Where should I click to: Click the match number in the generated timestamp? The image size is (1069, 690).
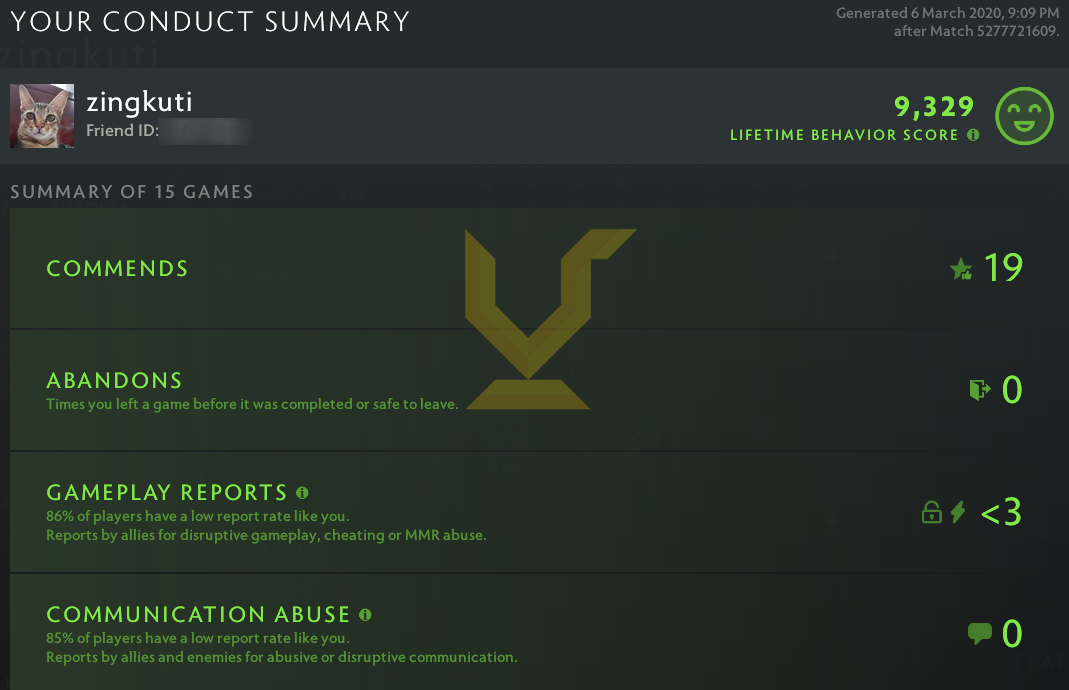[x=1009, y=31]
